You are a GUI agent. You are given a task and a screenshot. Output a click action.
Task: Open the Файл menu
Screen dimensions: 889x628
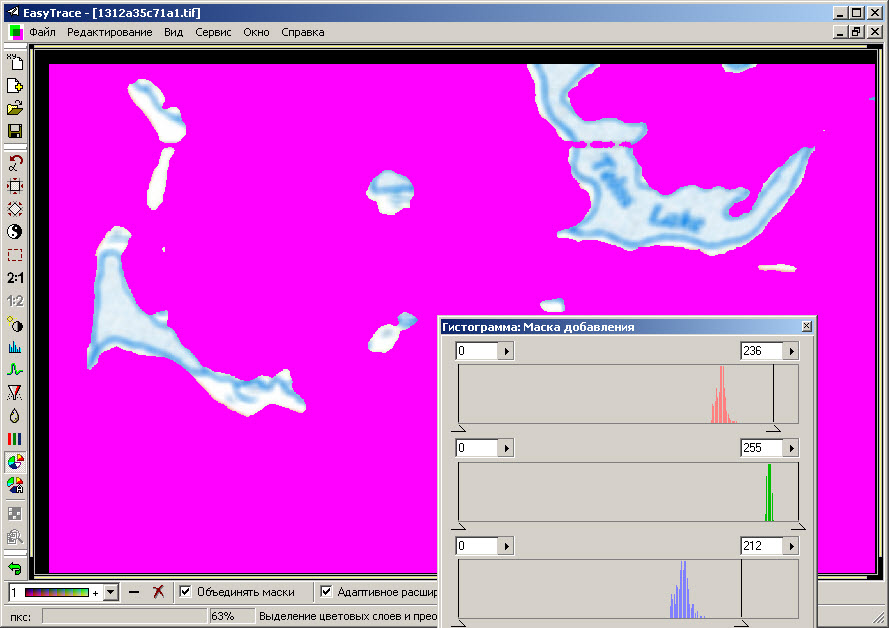click(x=42, y=32)
